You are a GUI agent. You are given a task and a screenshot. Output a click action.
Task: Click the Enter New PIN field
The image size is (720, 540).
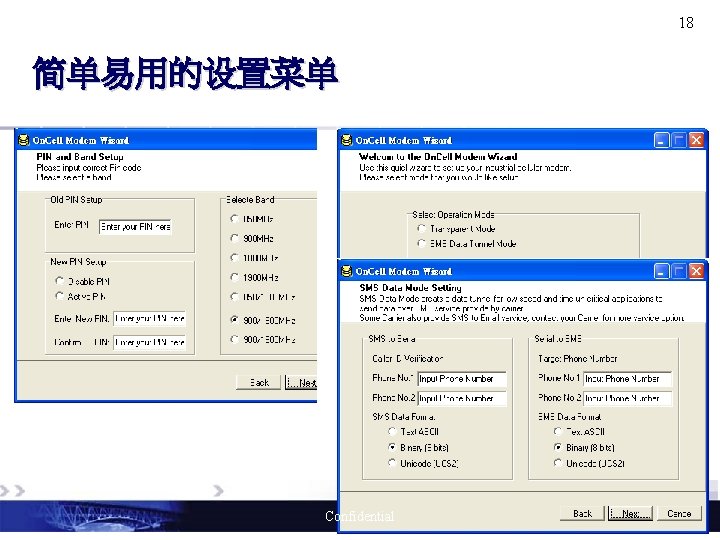coord(150,318)
